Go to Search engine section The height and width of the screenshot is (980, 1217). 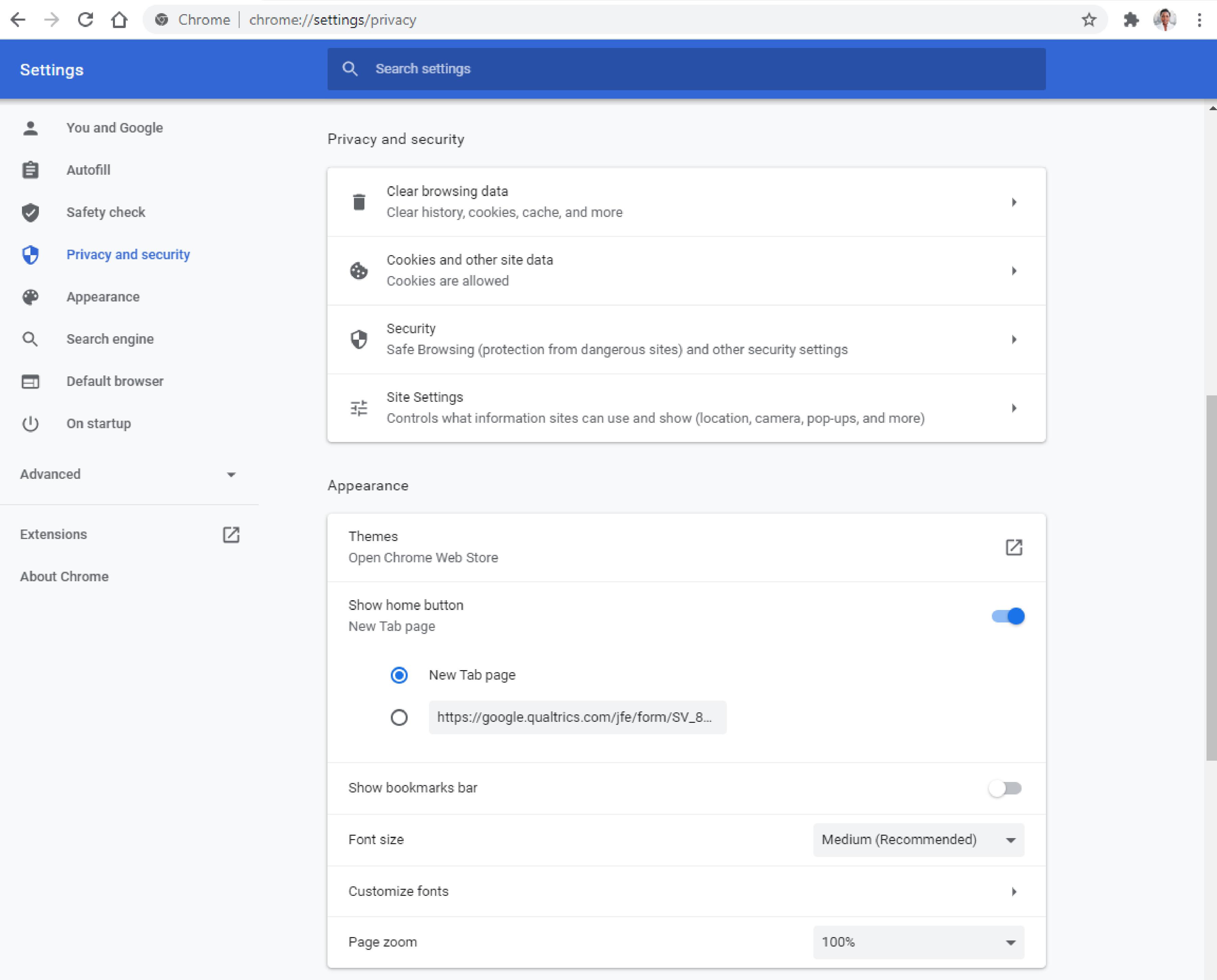tap(110, 339)
